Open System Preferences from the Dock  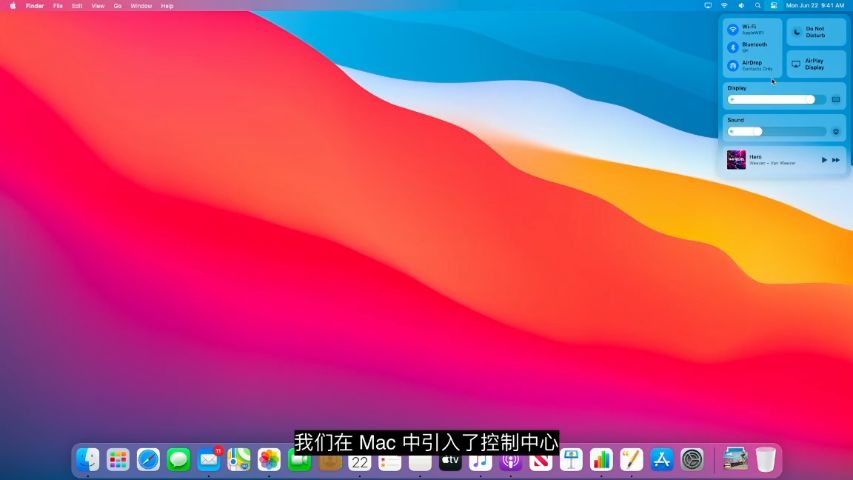(x=692, y=460)
